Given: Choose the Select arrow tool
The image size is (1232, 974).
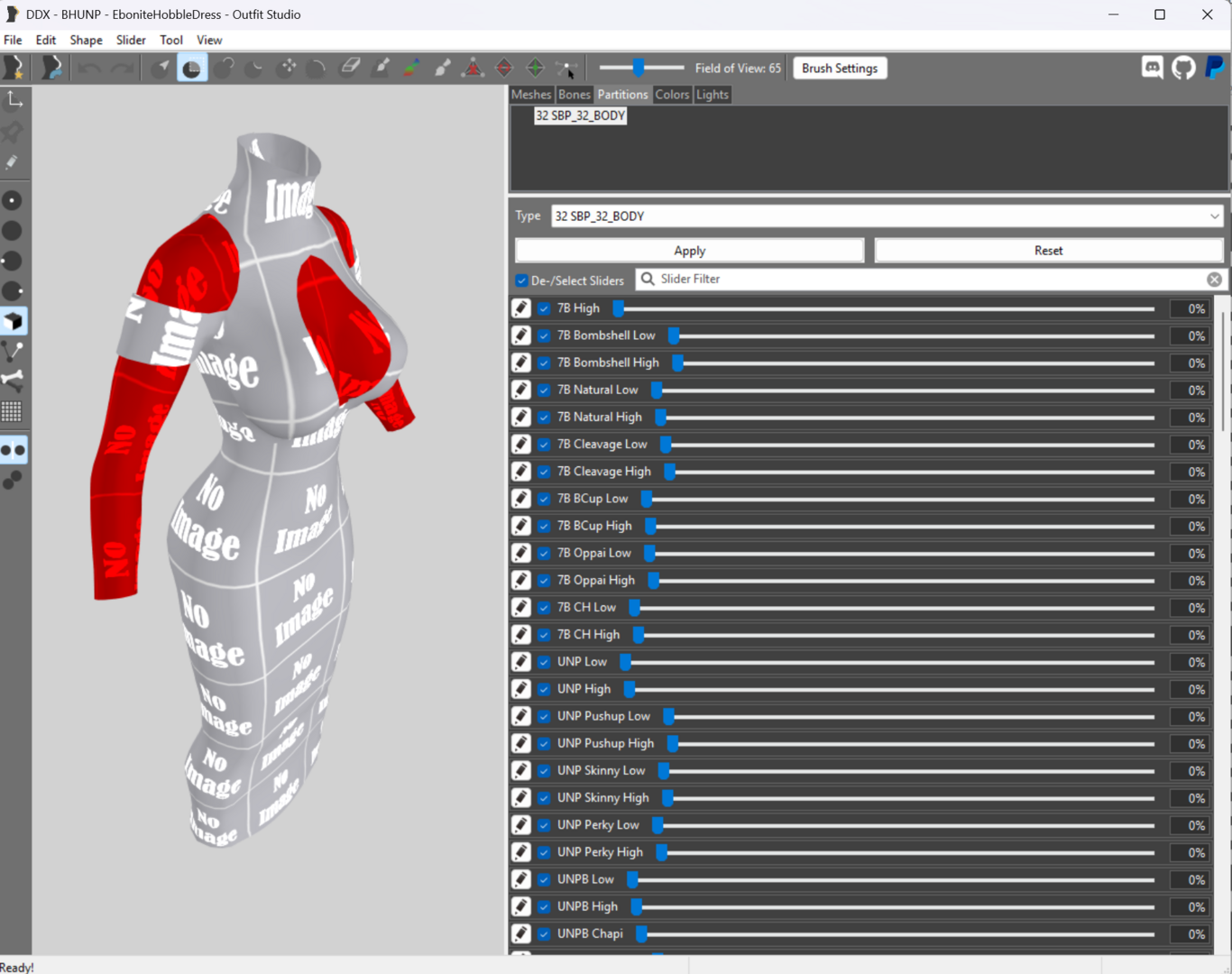Looking at the screenshot, I should click(x=161, y=68).
